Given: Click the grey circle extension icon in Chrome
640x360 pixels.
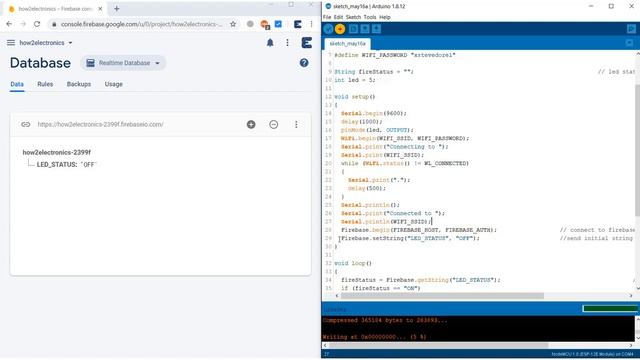Looking at the screenshot, I should [x=250, y=24].
